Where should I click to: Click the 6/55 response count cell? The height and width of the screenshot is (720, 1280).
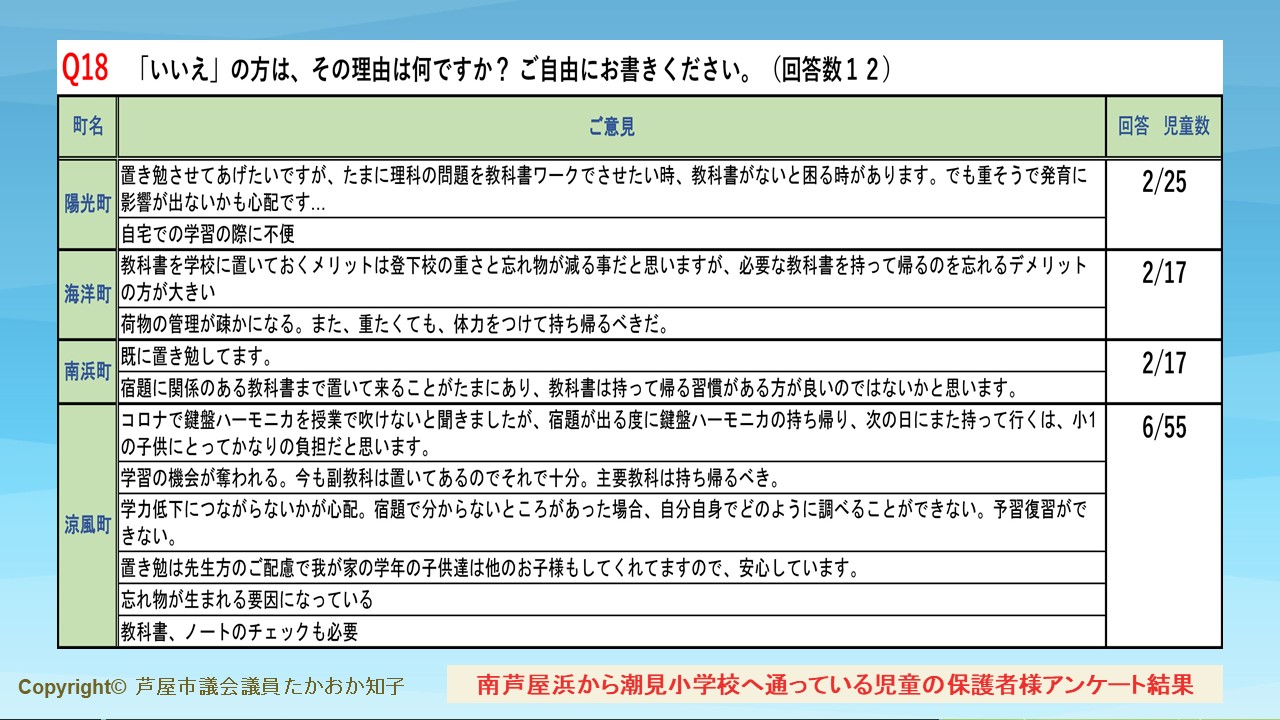coord(1164,526)
